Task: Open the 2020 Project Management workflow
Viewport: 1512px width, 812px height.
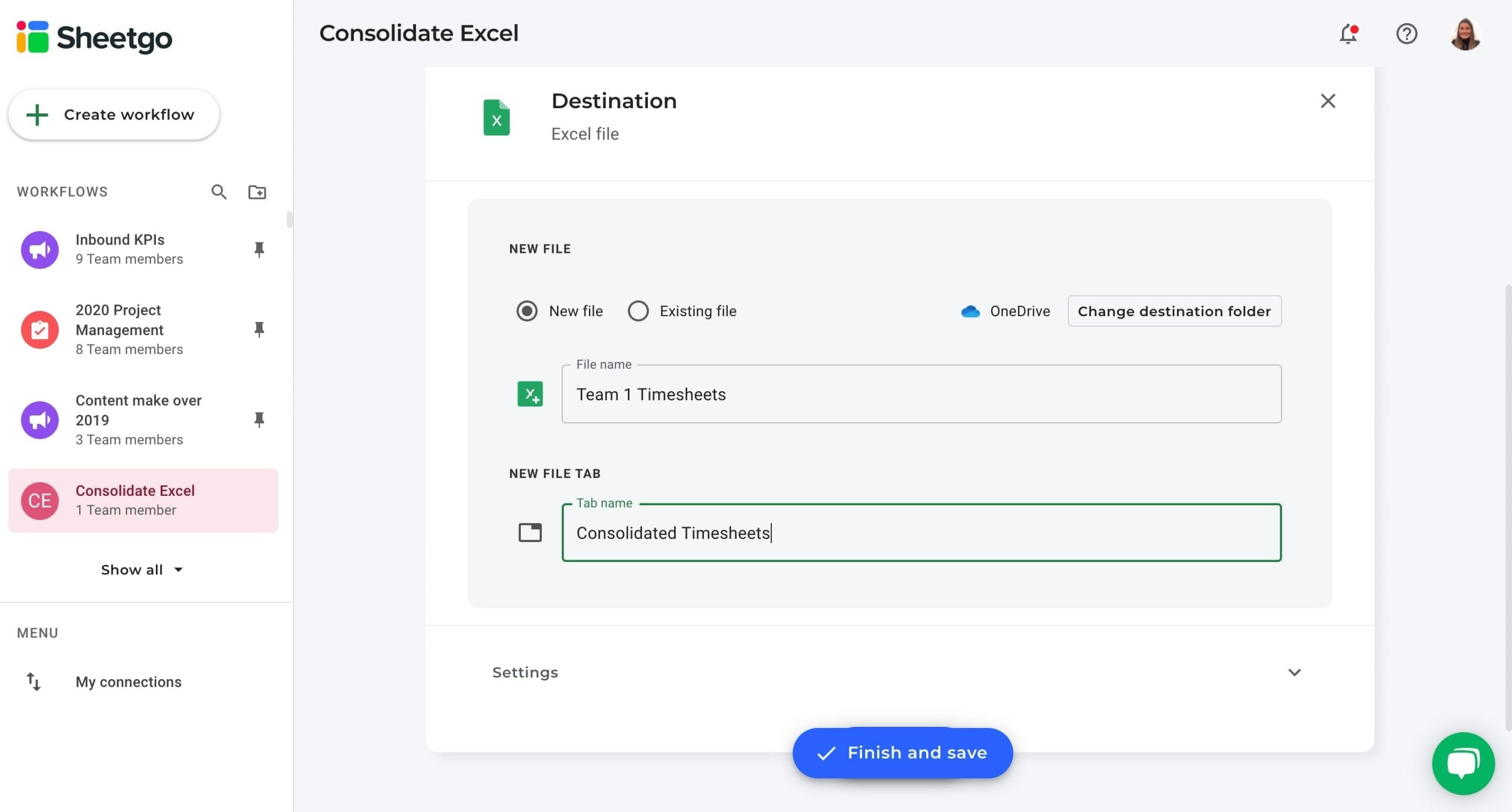Action: tap(143, 329)
